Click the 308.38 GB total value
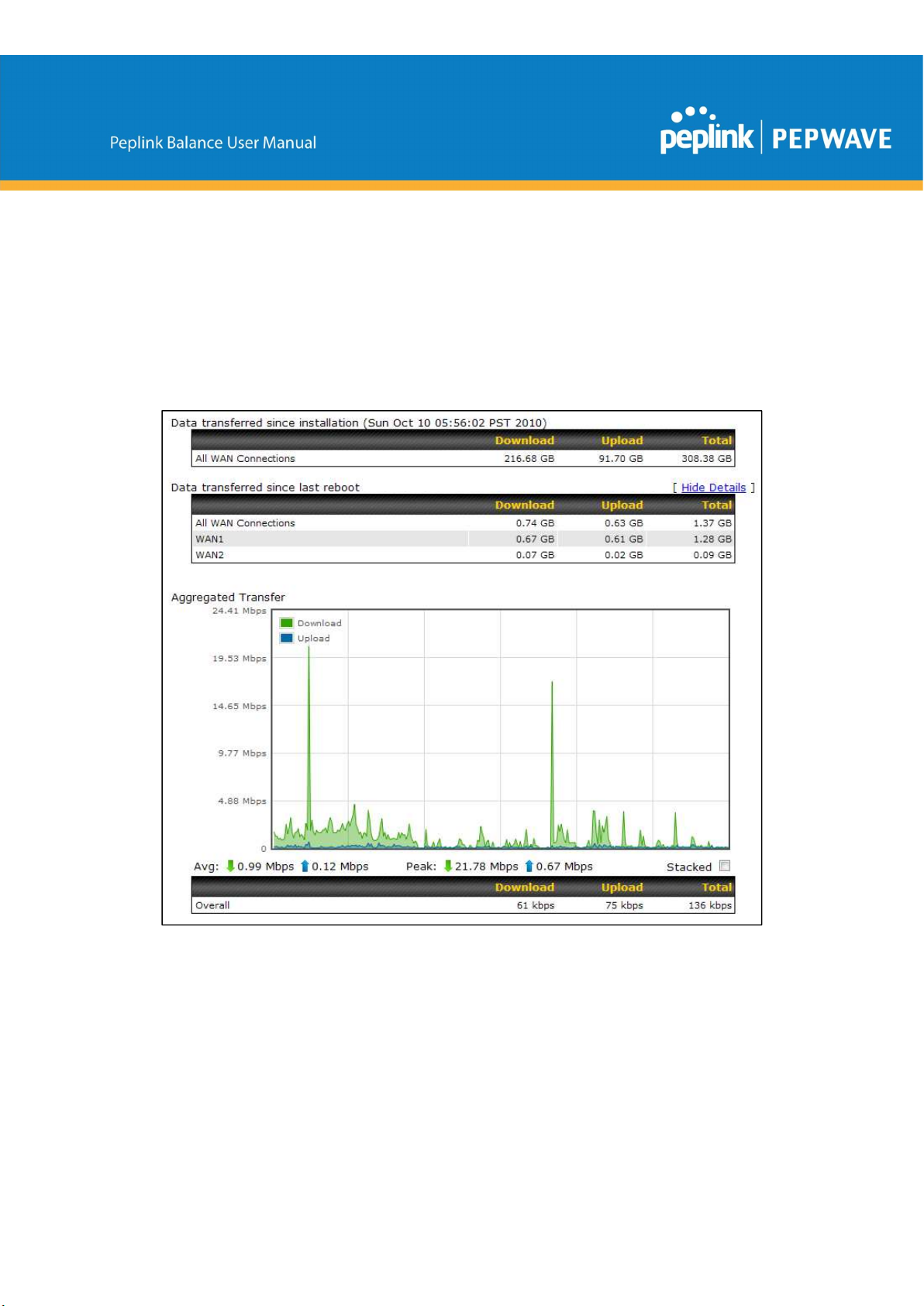Viewport: 924px width, 1306px height. tap(707, 459)
